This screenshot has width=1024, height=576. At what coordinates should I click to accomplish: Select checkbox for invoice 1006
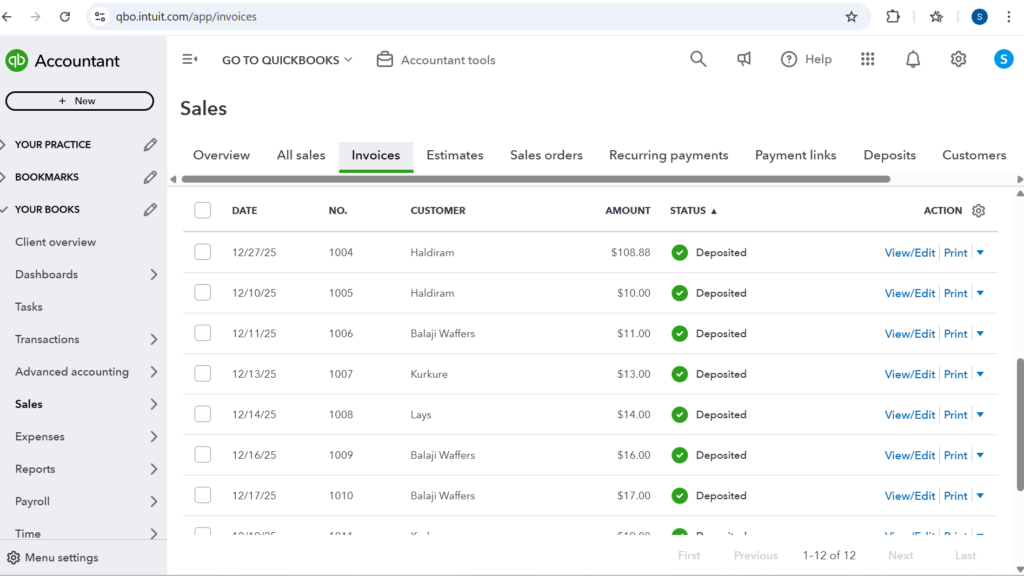point(202,333)
